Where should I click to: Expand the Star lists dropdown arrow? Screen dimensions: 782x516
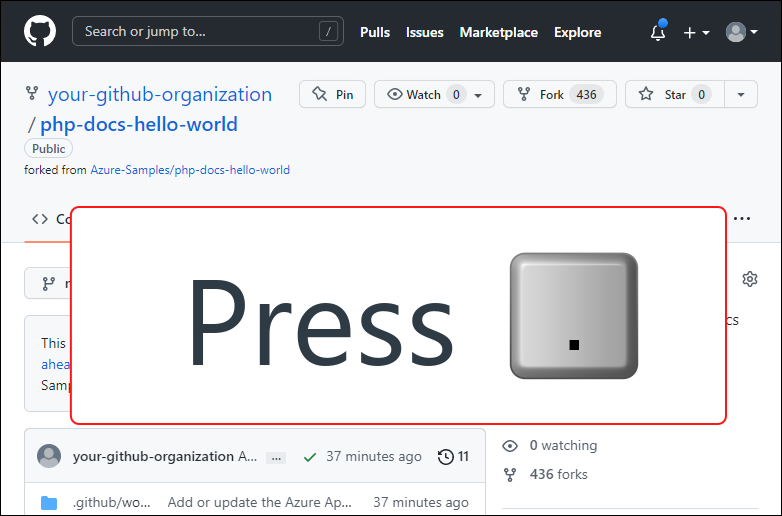[741, 94]
